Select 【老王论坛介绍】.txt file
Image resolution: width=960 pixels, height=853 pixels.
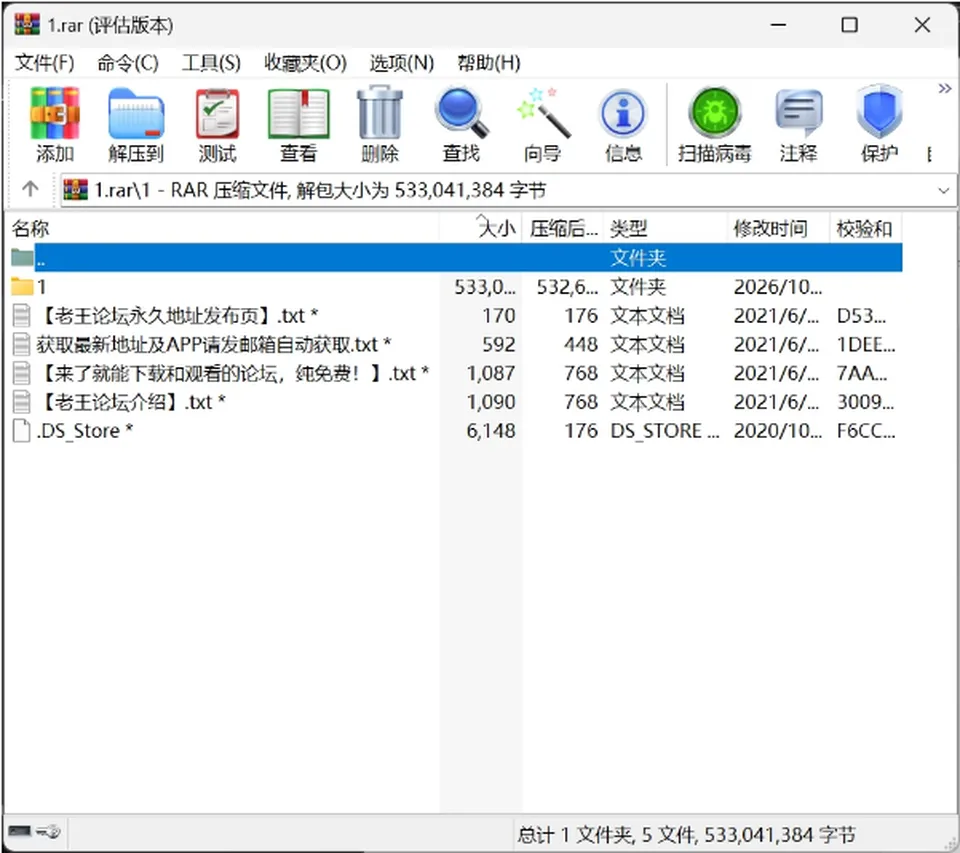[456, 402]
